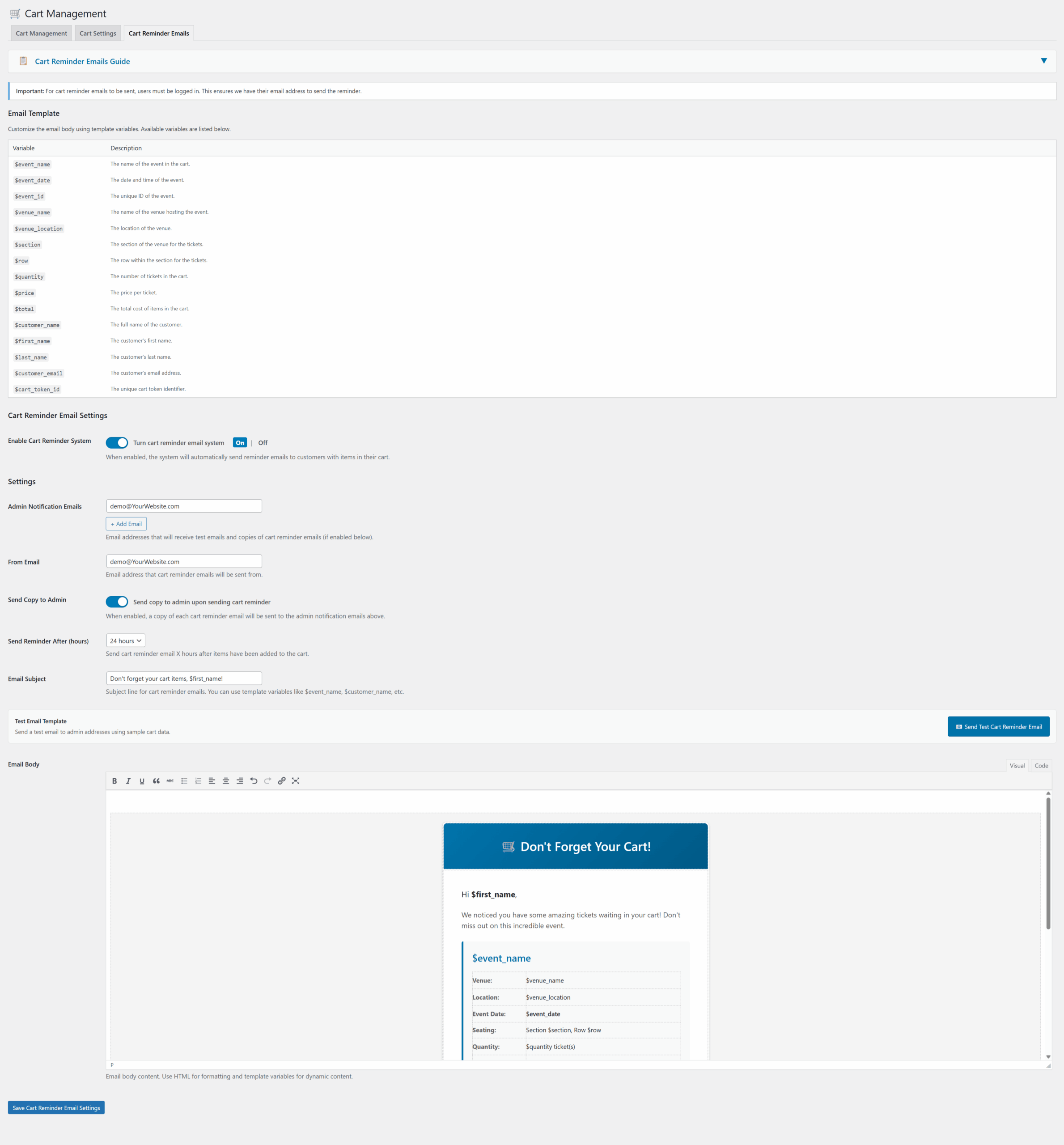
Task: Open fullscreen mode for the editor
Action: (x=295, y=780)
